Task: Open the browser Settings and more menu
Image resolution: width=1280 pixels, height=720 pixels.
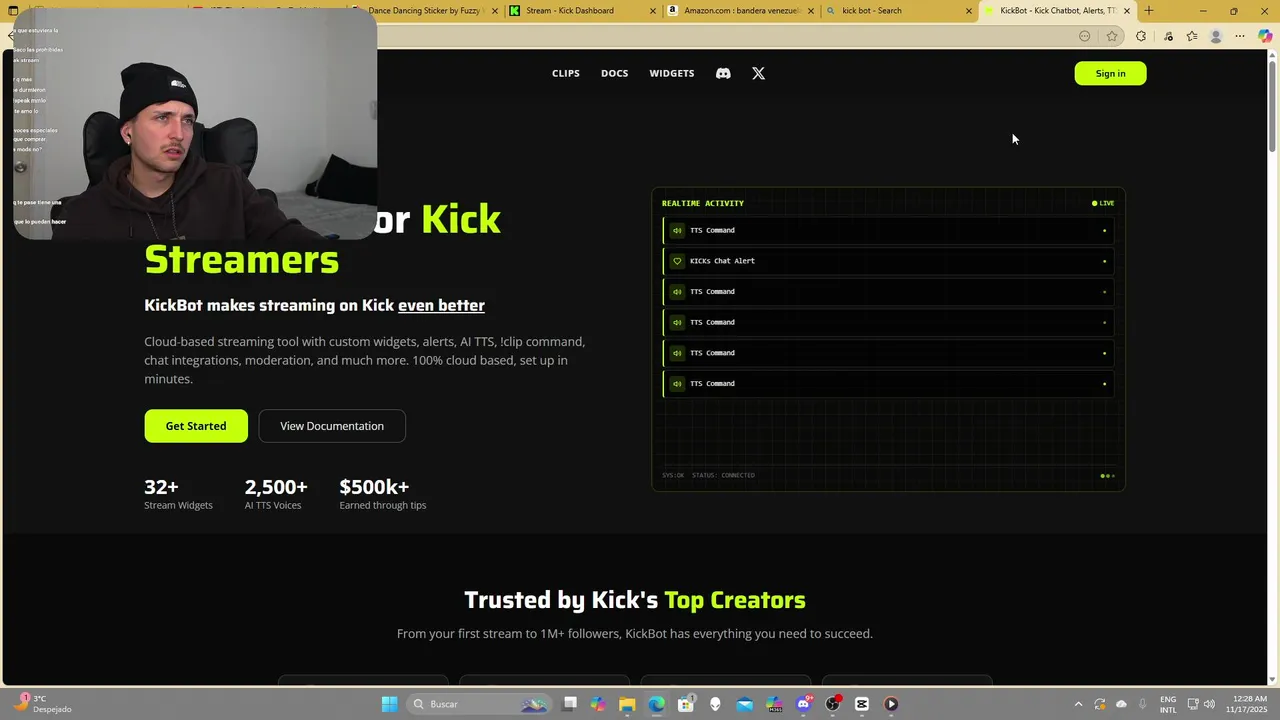Action: pos(1240,36)
